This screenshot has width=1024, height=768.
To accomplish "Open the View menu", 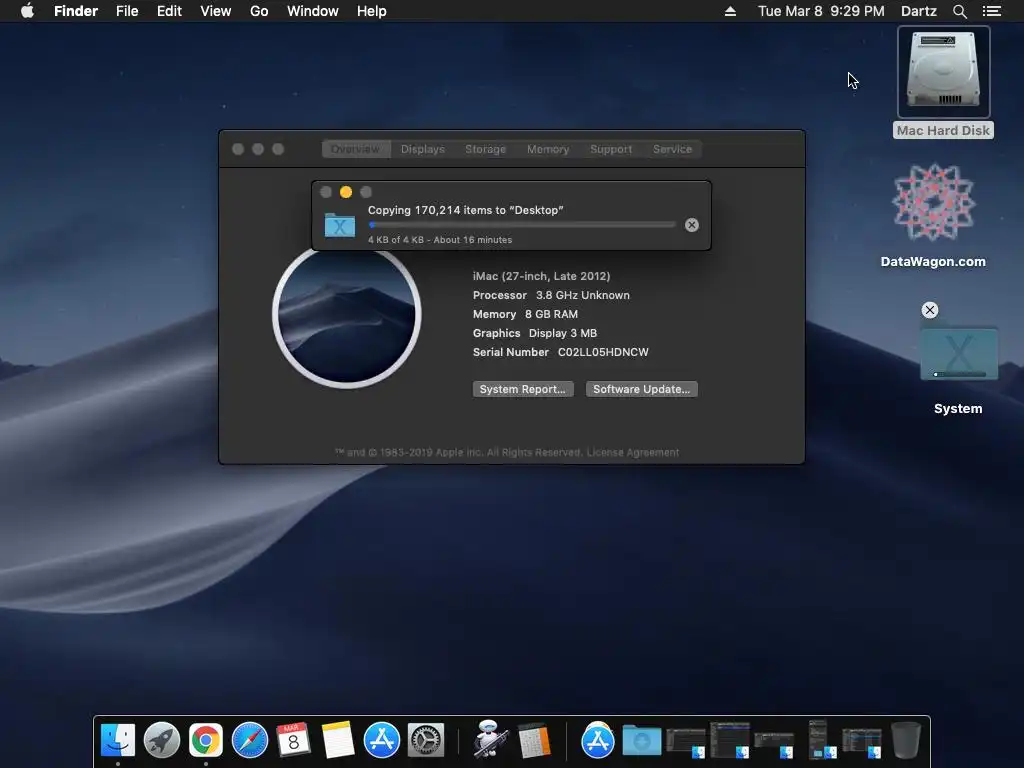I will 216,11.
